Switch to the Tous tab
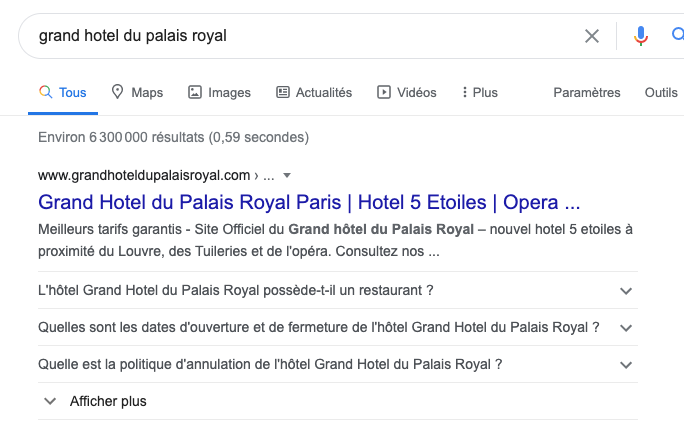Screen dimensions: 684x431 [63, 92]
